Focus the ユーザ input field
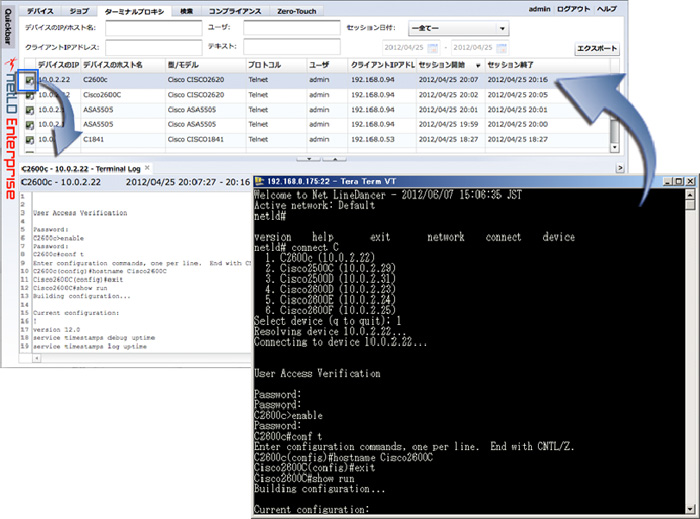This screenshot has width=700, height=519. click(292, 28)
